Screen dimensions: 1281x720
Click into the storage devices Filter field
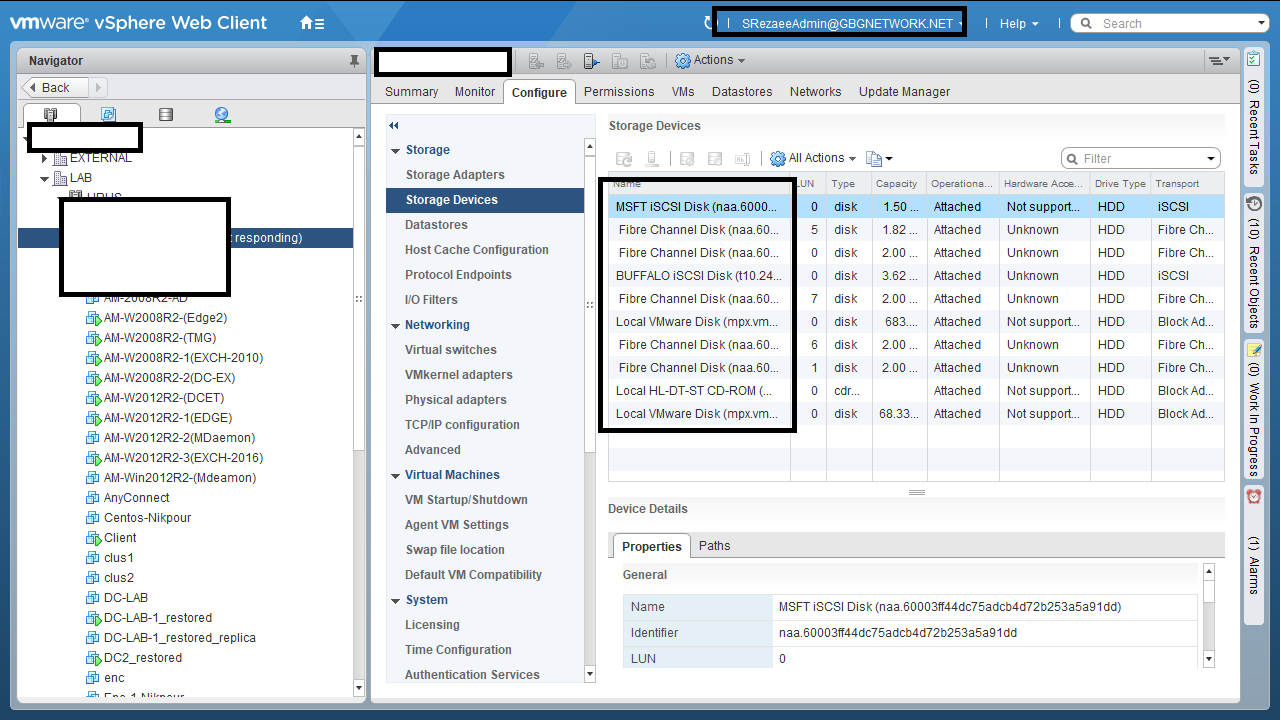pyautogui.click(x=1140, y=158)
